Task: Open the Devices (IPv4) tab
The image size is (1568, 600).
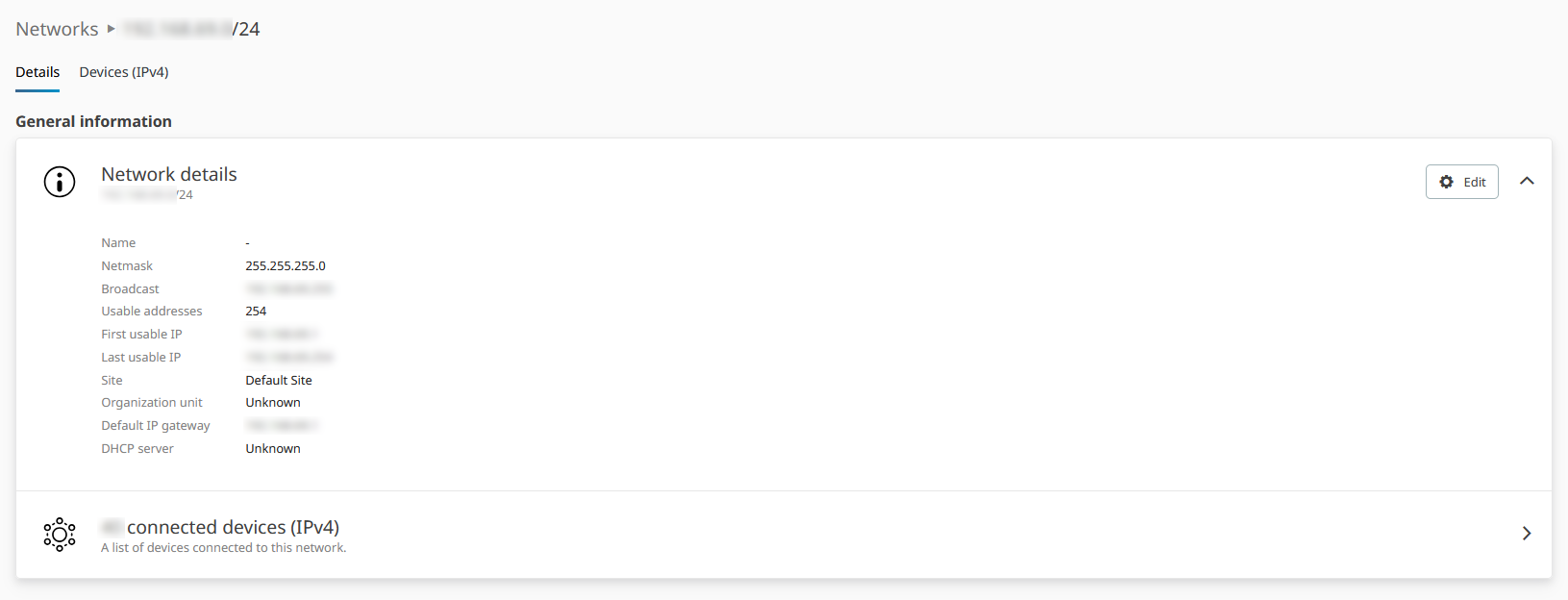Action: 124,72
